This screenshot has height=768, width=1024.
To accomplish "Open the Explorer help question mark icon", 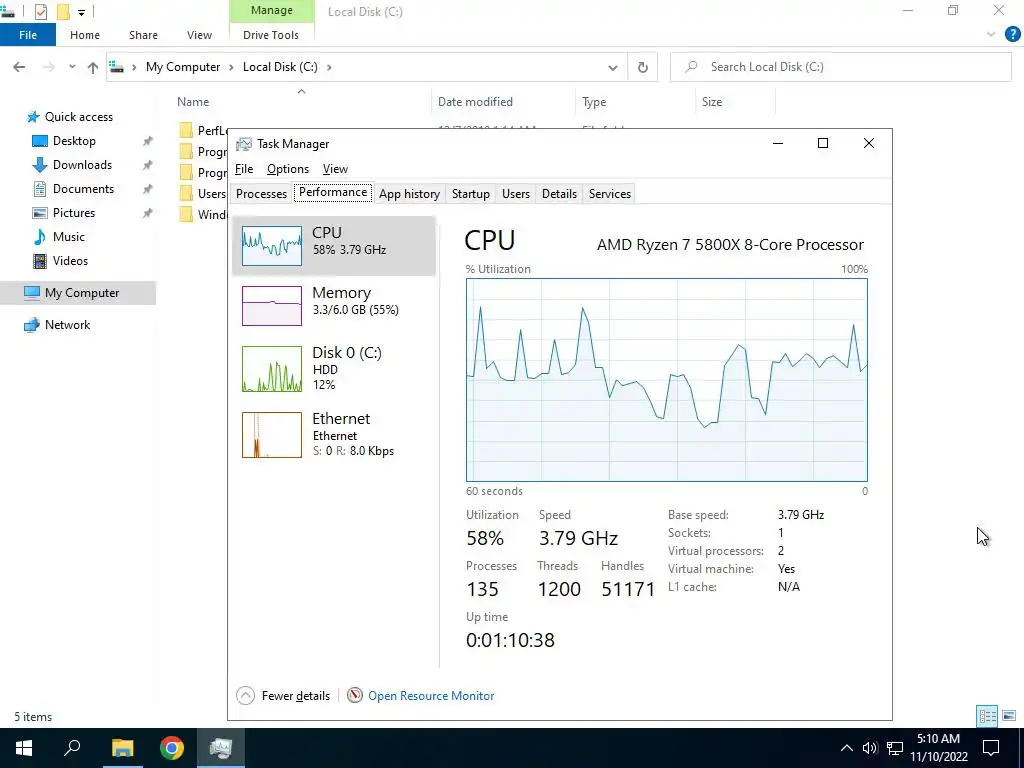I will pos(1012,35).
